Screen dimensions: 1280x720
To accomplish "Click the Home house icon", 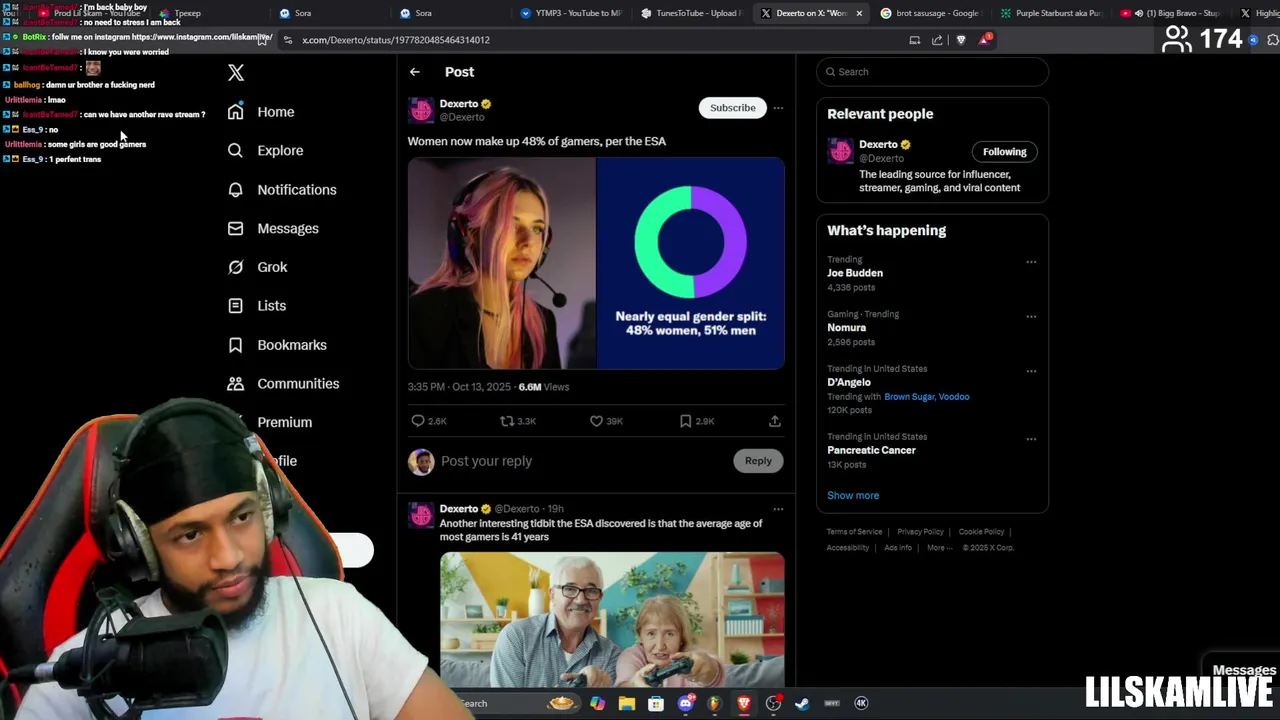I will 235,112.
